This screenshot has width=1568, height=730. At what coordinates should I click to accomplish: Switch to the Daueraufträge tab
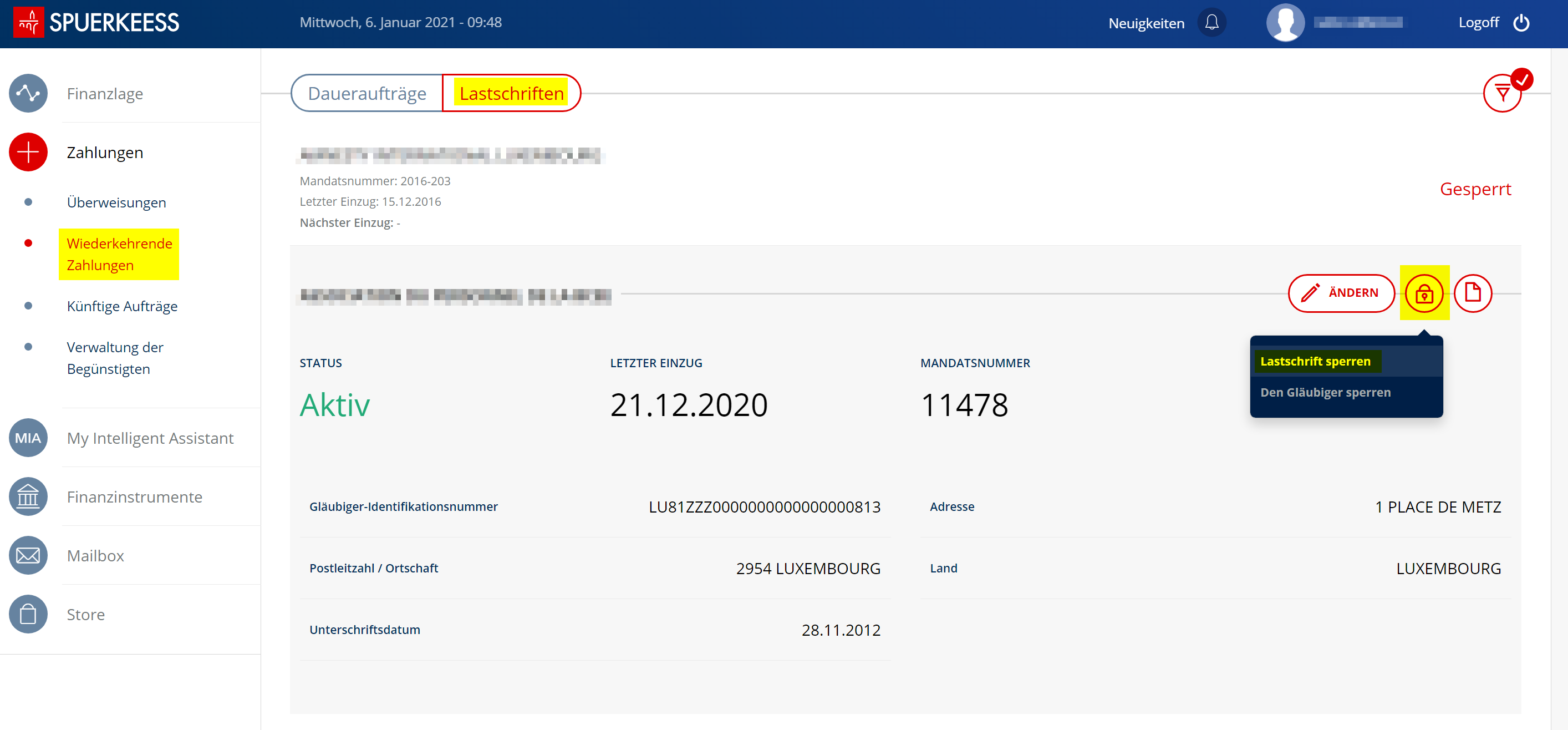click(x=367, y=94)
